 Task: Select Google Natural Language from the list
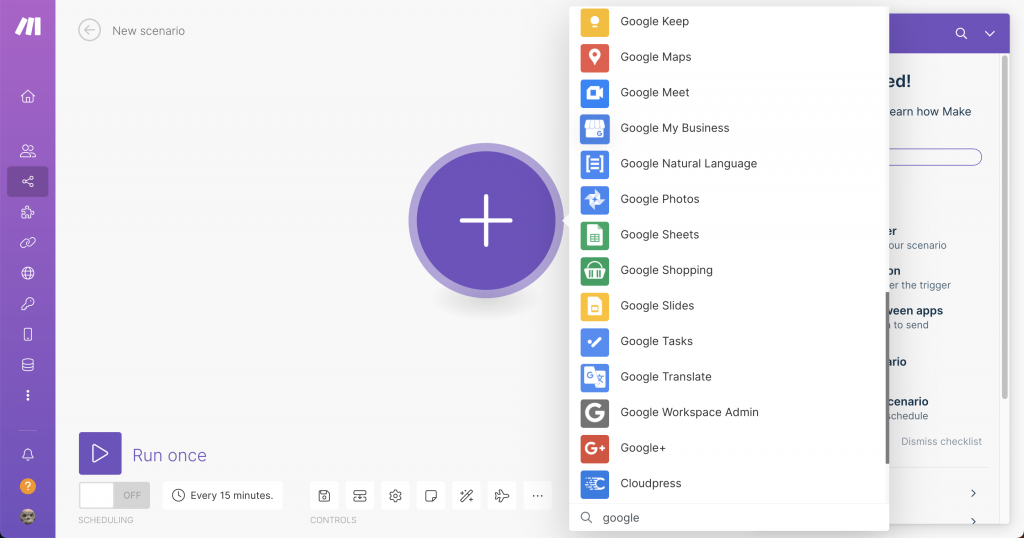tap(728, 164)
